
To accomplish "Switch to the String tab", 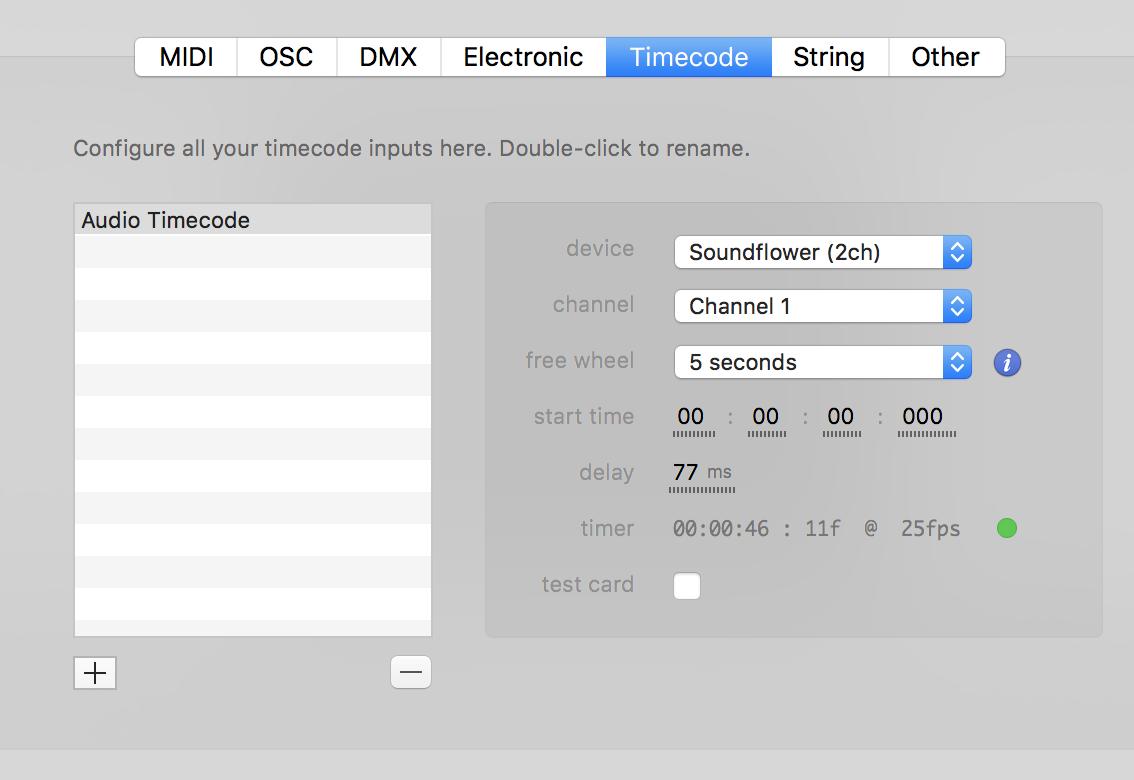I will (x=829, y=57).
